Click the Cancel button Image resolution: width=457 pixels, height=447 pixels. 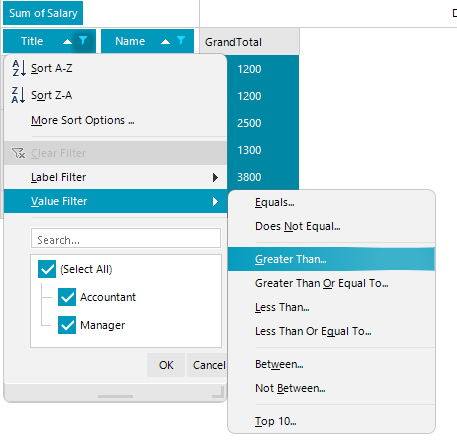(x=207, y=365)
